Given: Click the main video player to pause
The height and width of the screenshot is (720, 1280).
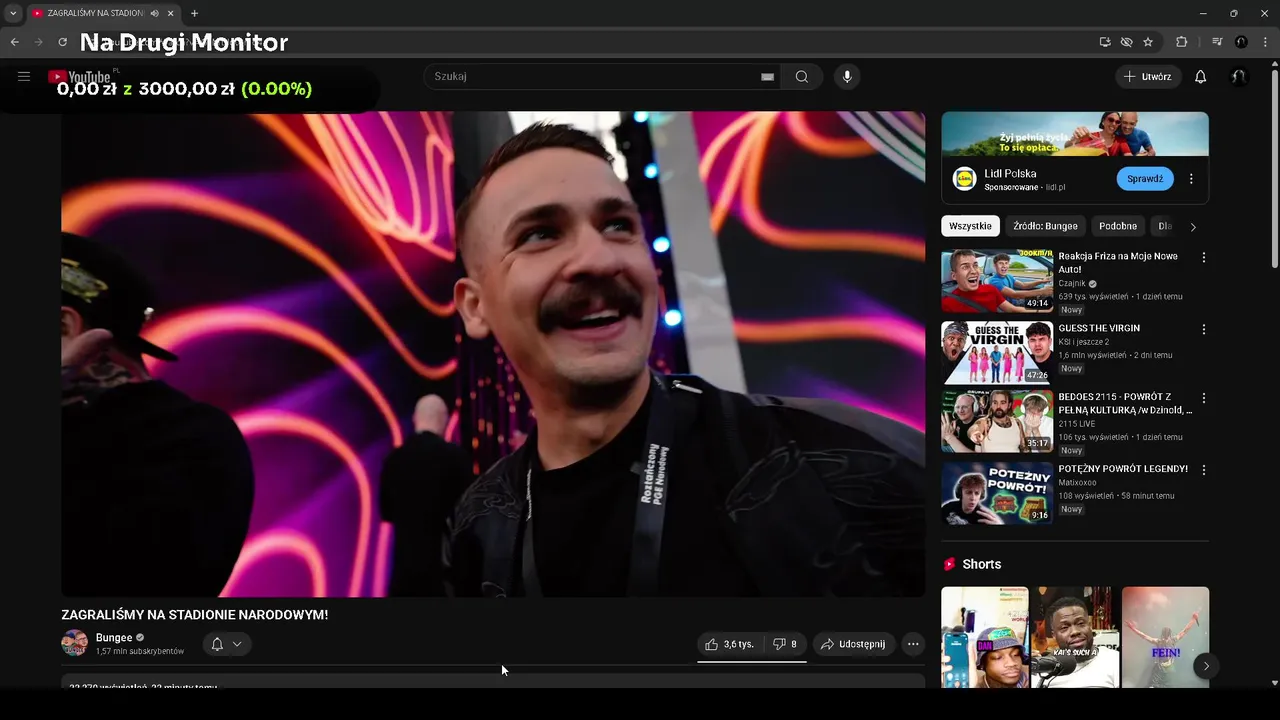Looking at the screenshot, I should click(x=493, y=354).
